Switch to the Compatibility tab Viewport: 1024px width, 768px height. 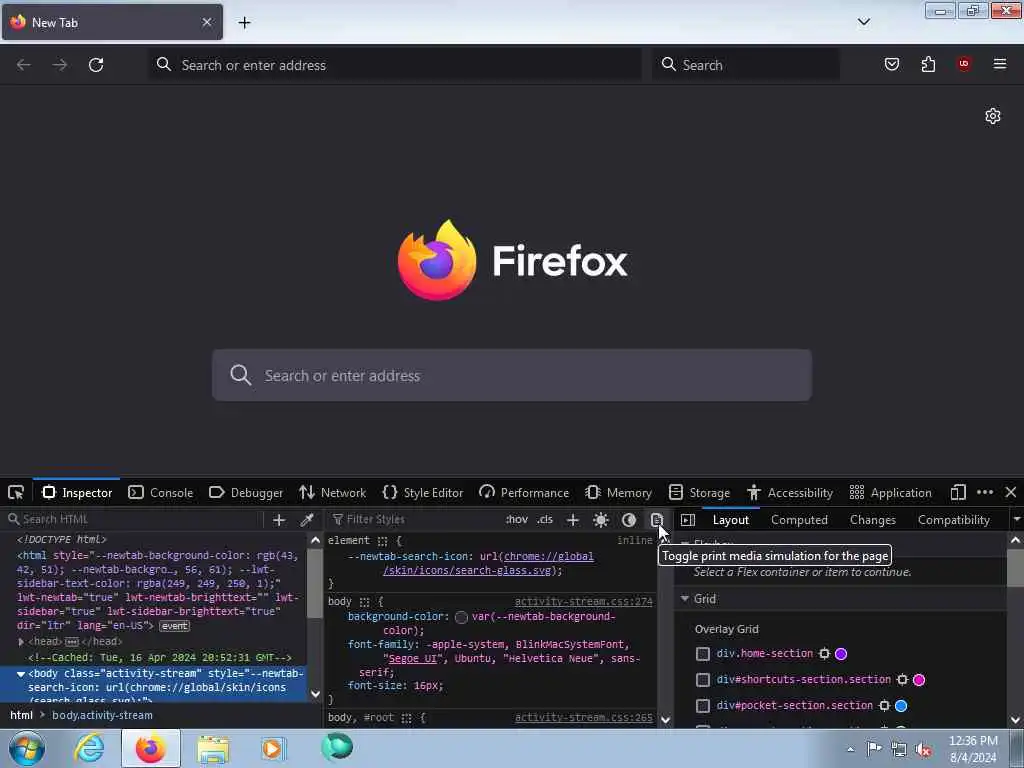point(953,520)
